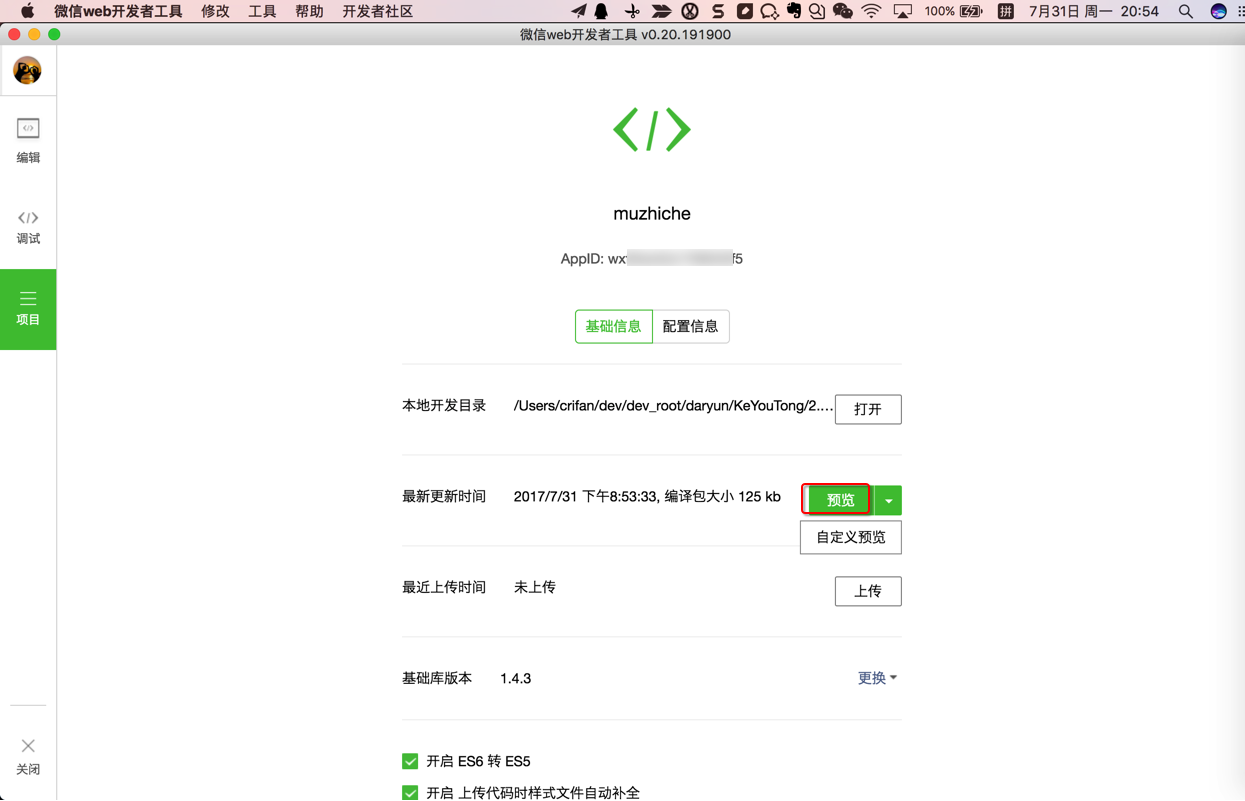1245x801 pixels.
Task: Click the date and time in menu bar
Action: [x=1093, y=11]
